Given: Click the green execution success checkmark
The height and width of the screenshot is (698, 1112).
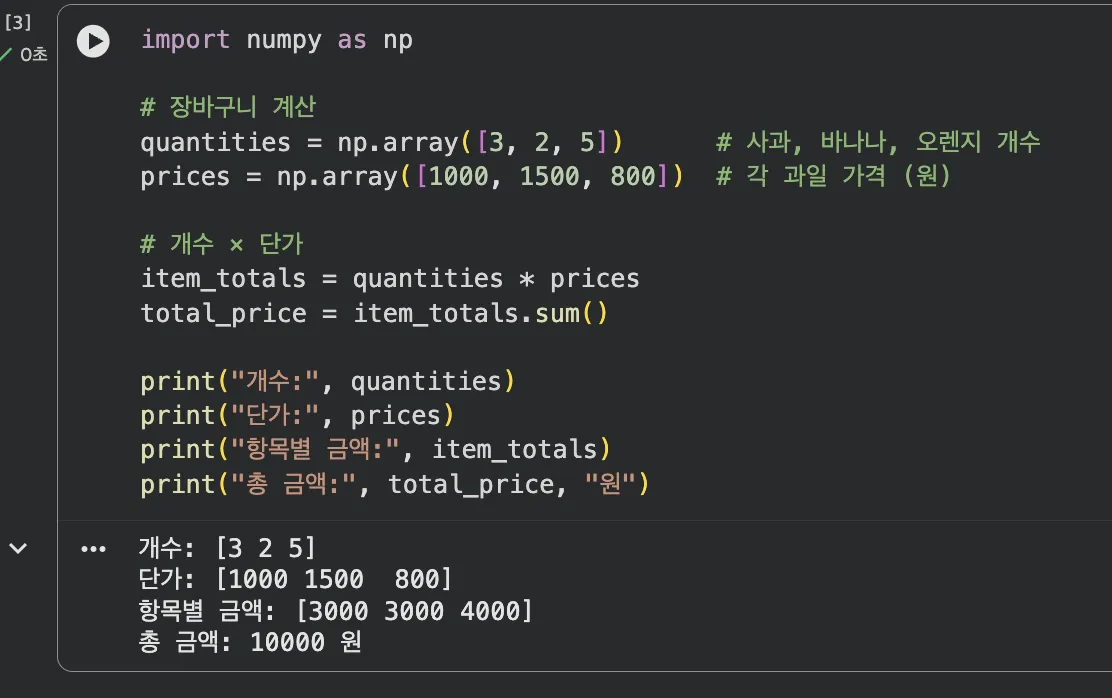Looking at the screenshot, I should coord(7,55).
